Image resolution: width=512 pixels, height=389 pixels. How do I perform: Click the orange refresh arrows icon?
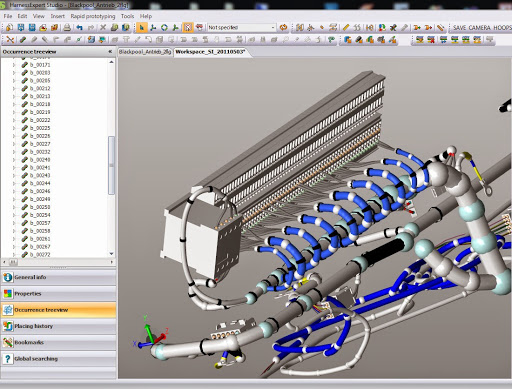[283, 27]
